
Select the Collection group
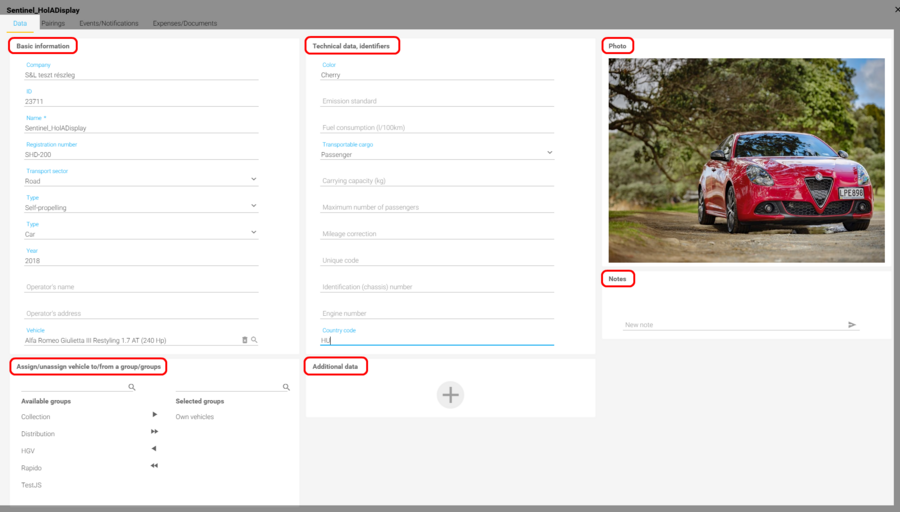pyautogui.click(x=36, y=417)
